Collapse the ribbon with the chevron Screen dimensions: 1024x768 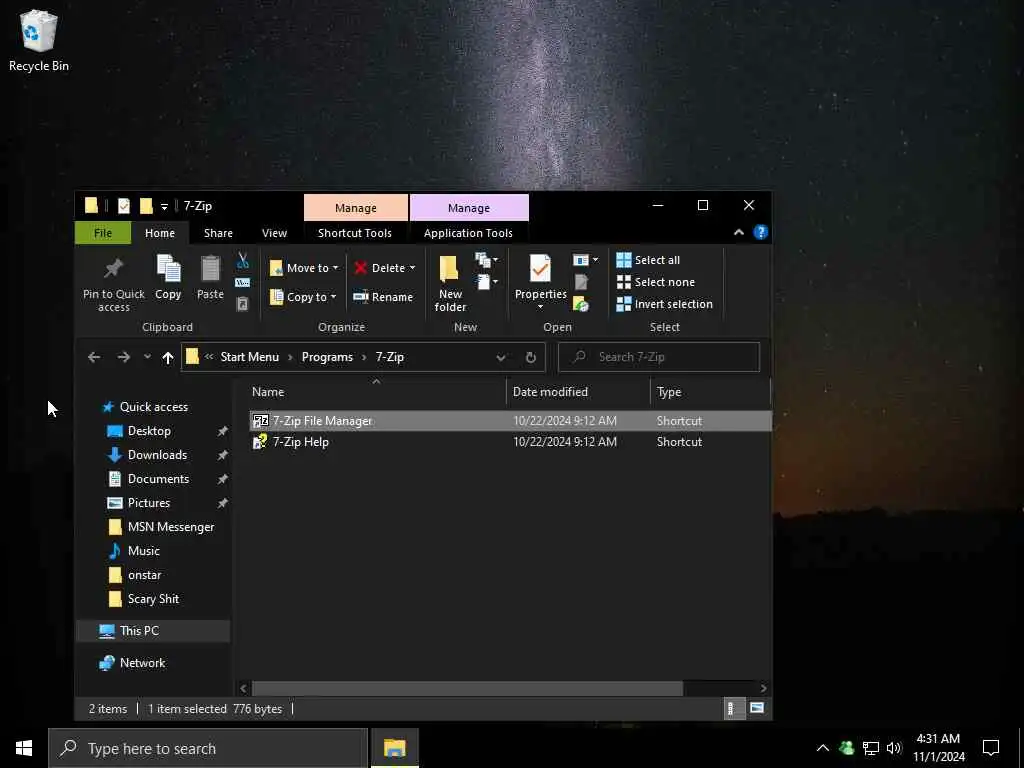[x=739, y=232]
